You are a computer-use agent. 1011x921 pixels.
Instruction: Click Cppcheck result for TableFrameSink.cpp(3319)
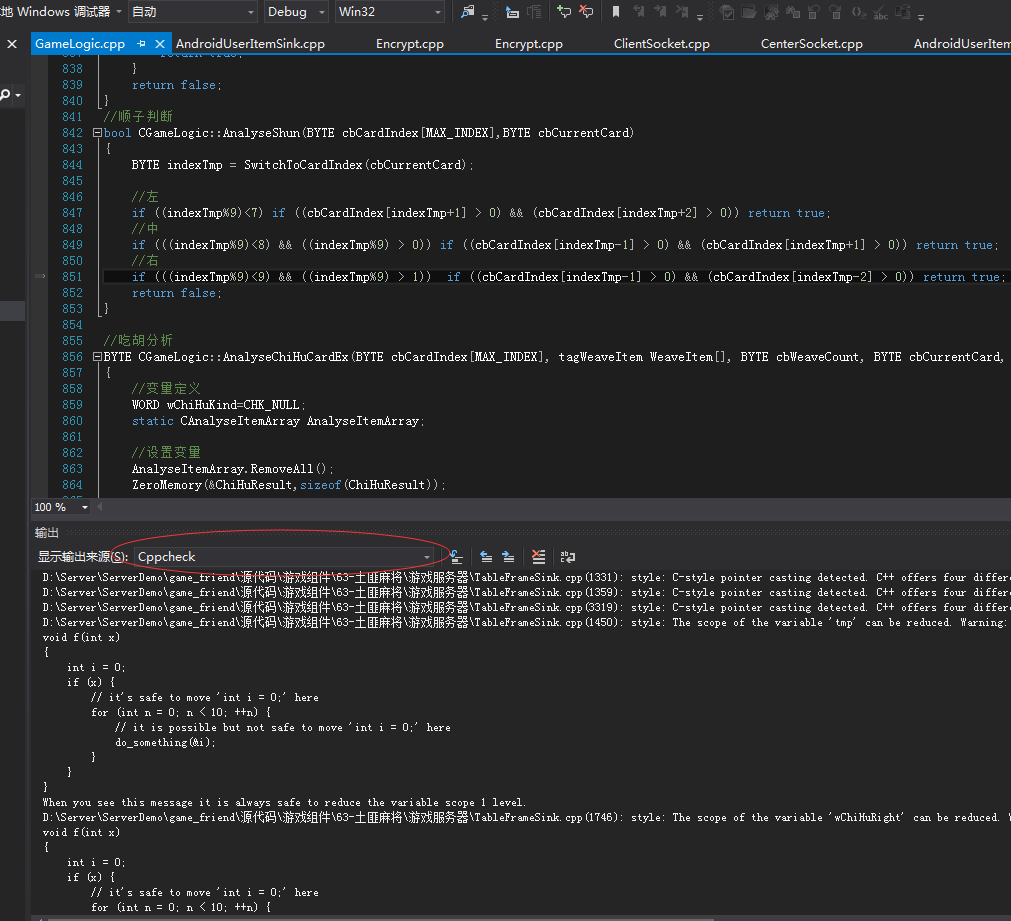pos(526,607)
